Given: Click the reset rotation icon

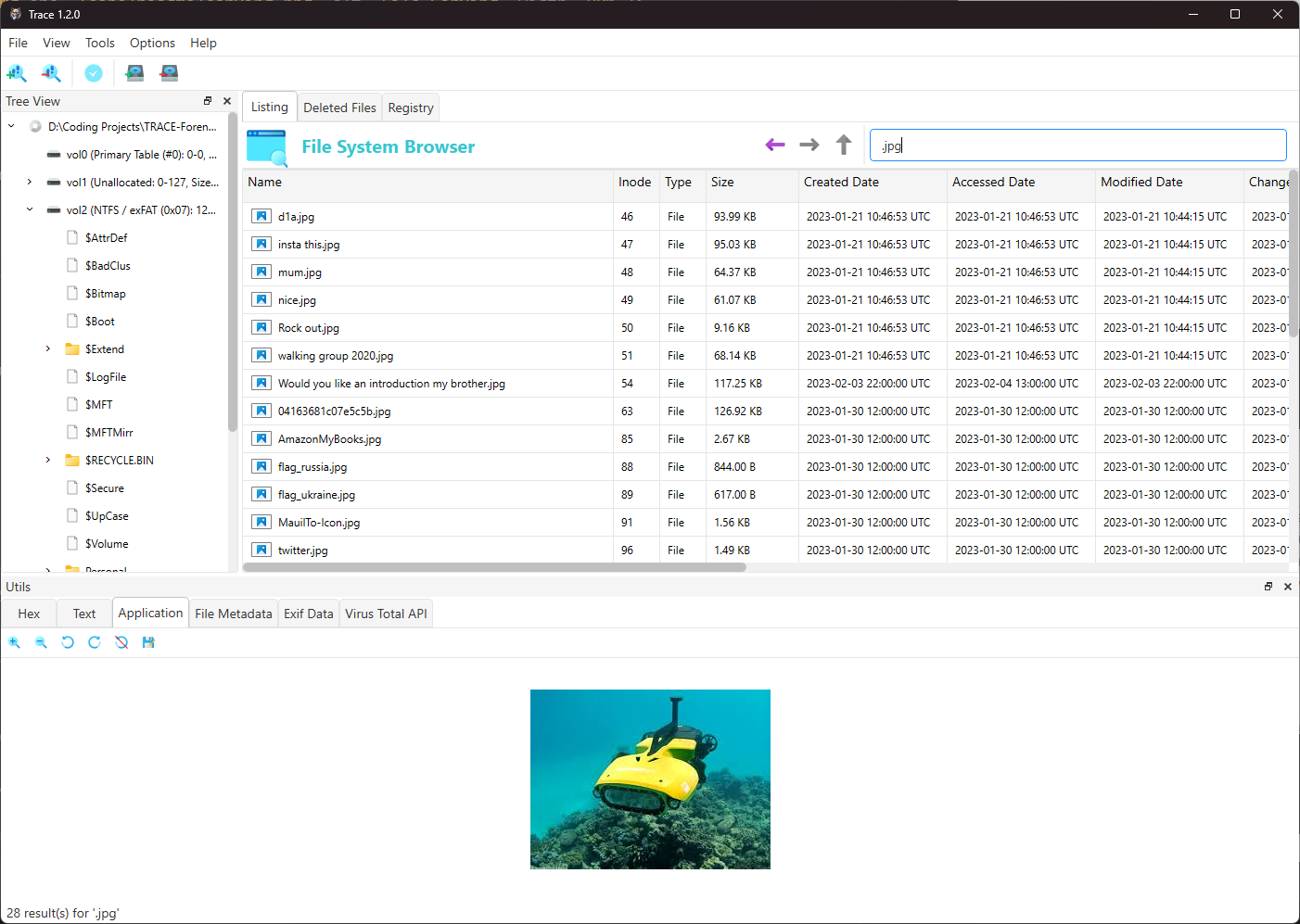Looking at the screenshot, I should tap(121, 642).
